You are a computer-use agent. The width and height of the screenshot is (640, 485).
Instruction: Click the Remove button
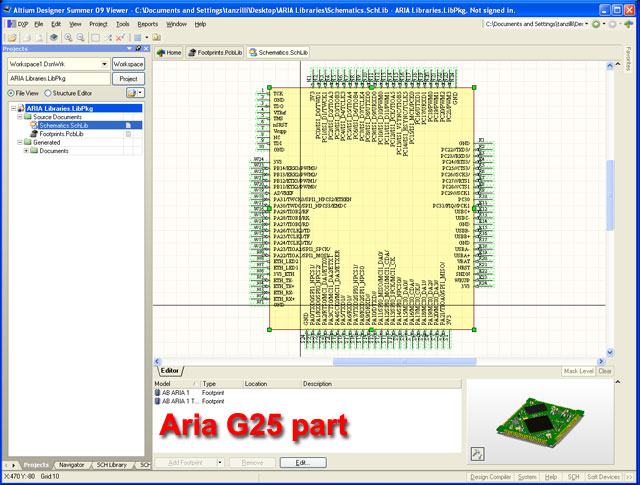click(x=252, y=463)
